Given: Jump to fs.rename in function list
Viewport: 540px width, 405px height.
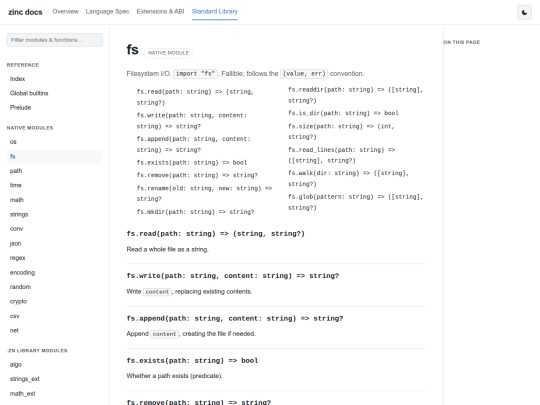Looking at the screenshot, I should 204,194.
